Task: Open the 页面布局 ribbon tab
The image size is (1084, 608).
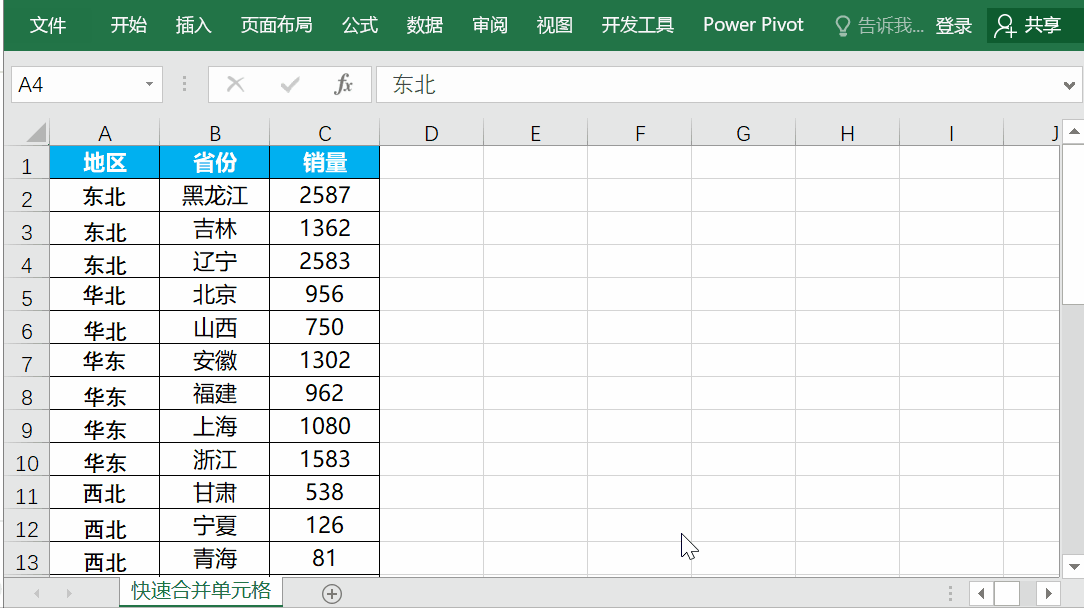Action: click(x=277, y=26)
